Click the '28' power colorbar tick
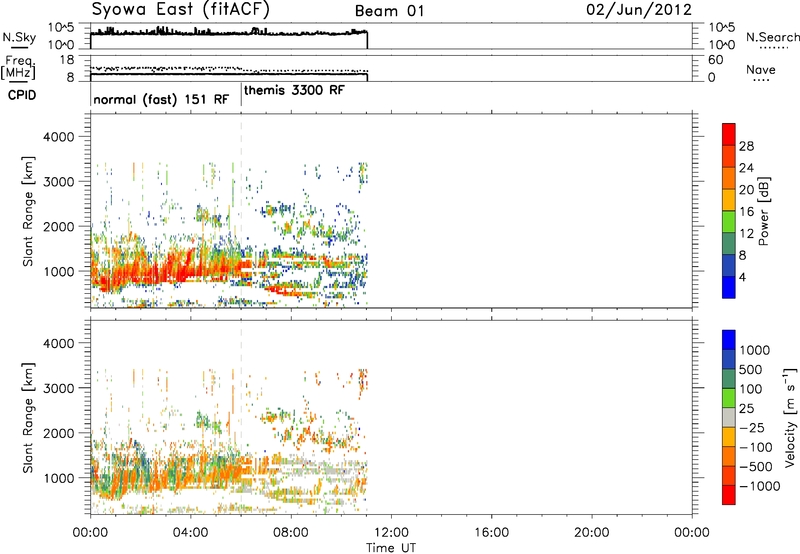The width and height of the screenshot is (800, 554). [x=746, y=146]
